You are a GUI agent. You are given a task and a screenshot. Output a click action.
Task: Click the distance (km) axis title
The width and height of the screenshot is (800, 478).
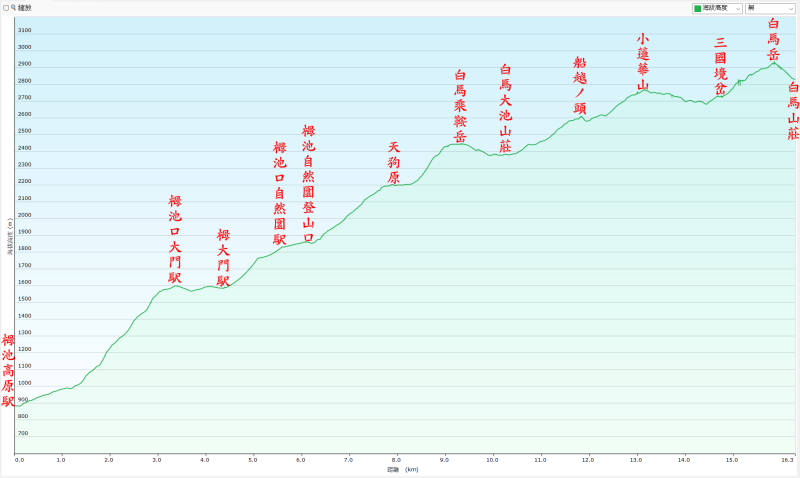[x=403, y=469]
